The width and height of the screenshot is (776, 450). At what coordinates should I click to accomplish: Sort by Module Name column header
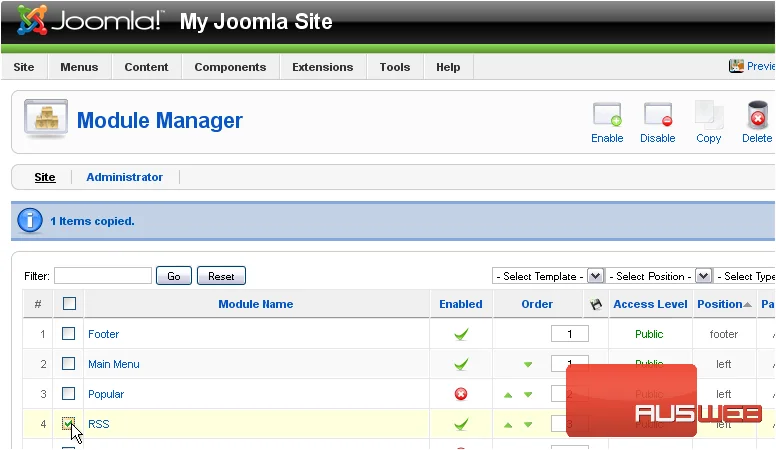pyautogui.click(x=256, y=304)
